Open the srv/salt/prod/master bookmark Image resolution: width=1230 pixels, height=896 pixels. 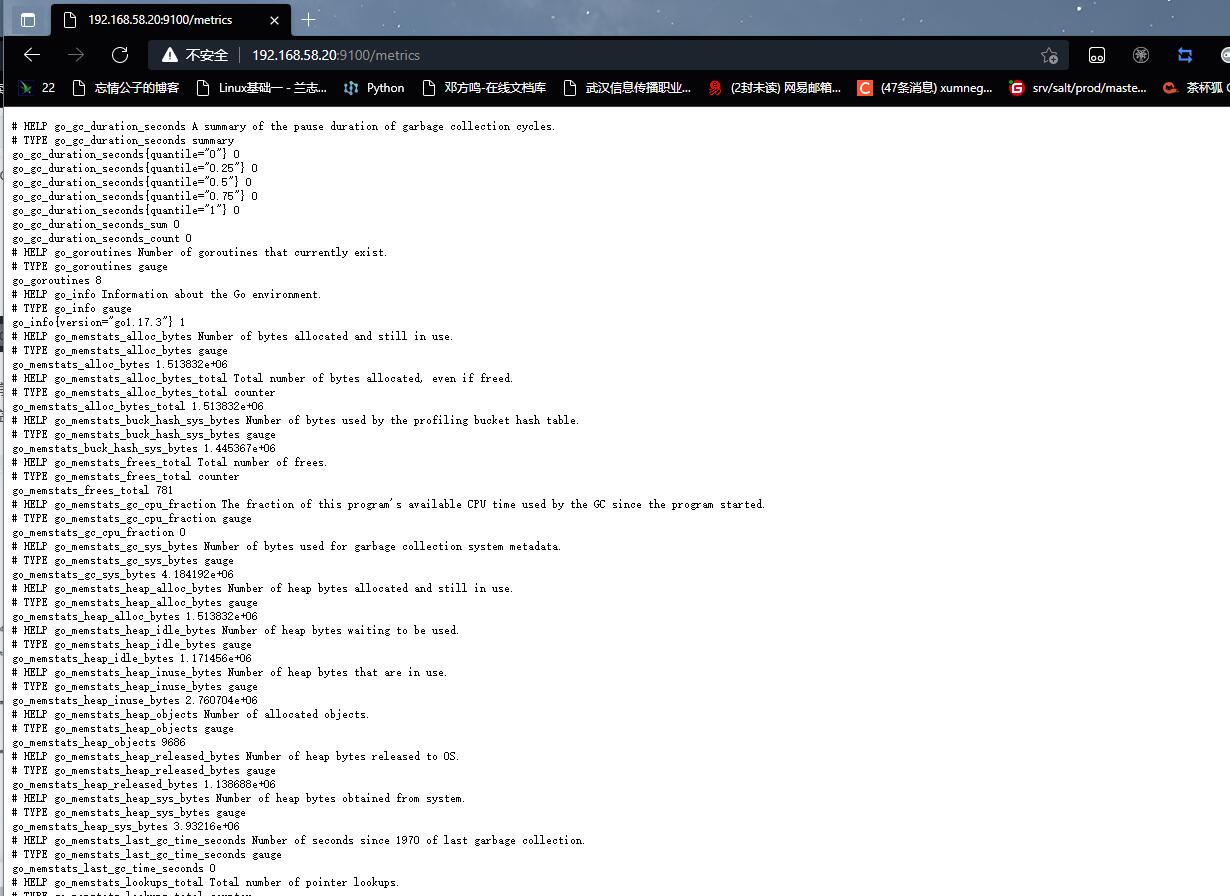point(1078,88)
